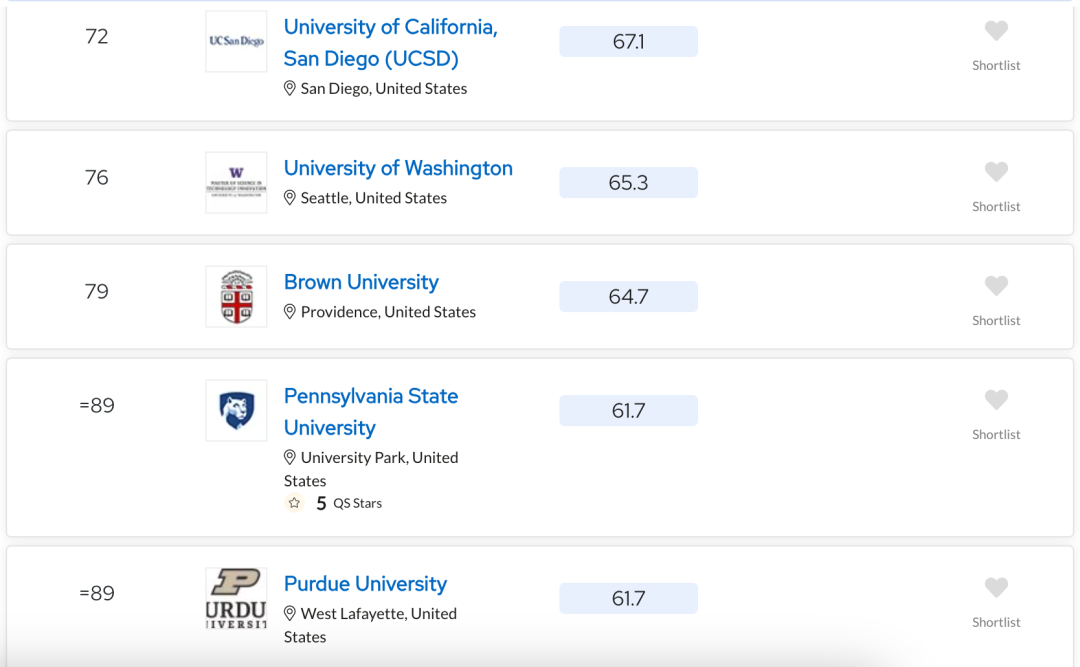The image size is (1080, 667).
Task: Open the University of Washington link
Action: click(x=398, y=168)
